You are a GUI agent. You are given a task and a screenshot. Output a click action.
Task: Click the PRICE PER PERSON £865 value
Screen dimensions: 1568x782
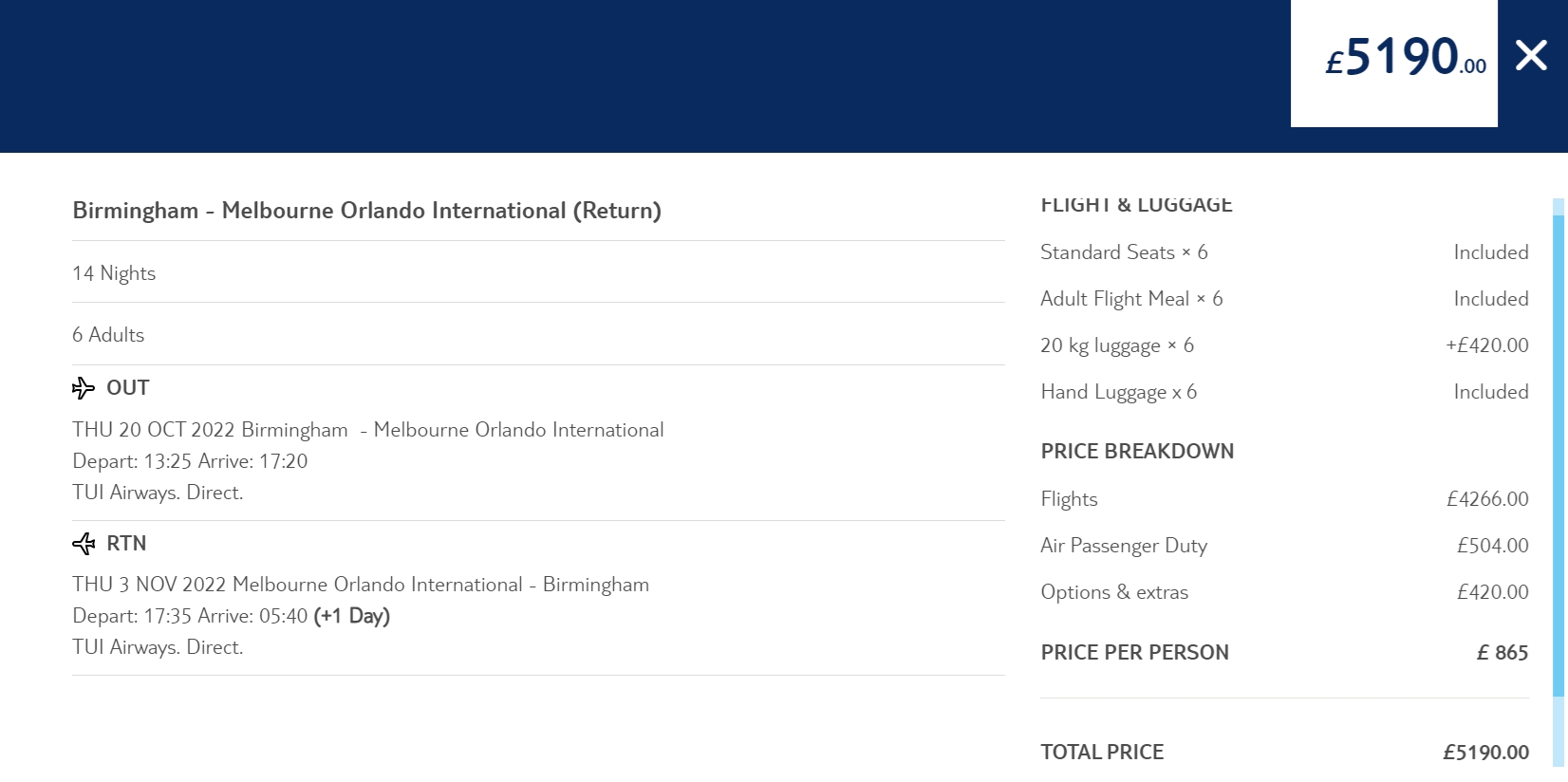[x=1502, y=653]
